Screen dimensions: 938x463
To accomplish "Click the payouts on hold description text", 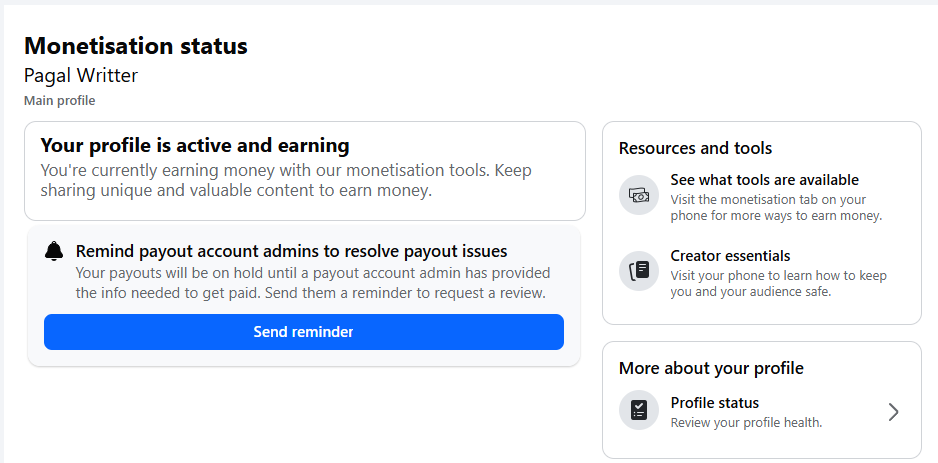I will click(312, 283).
